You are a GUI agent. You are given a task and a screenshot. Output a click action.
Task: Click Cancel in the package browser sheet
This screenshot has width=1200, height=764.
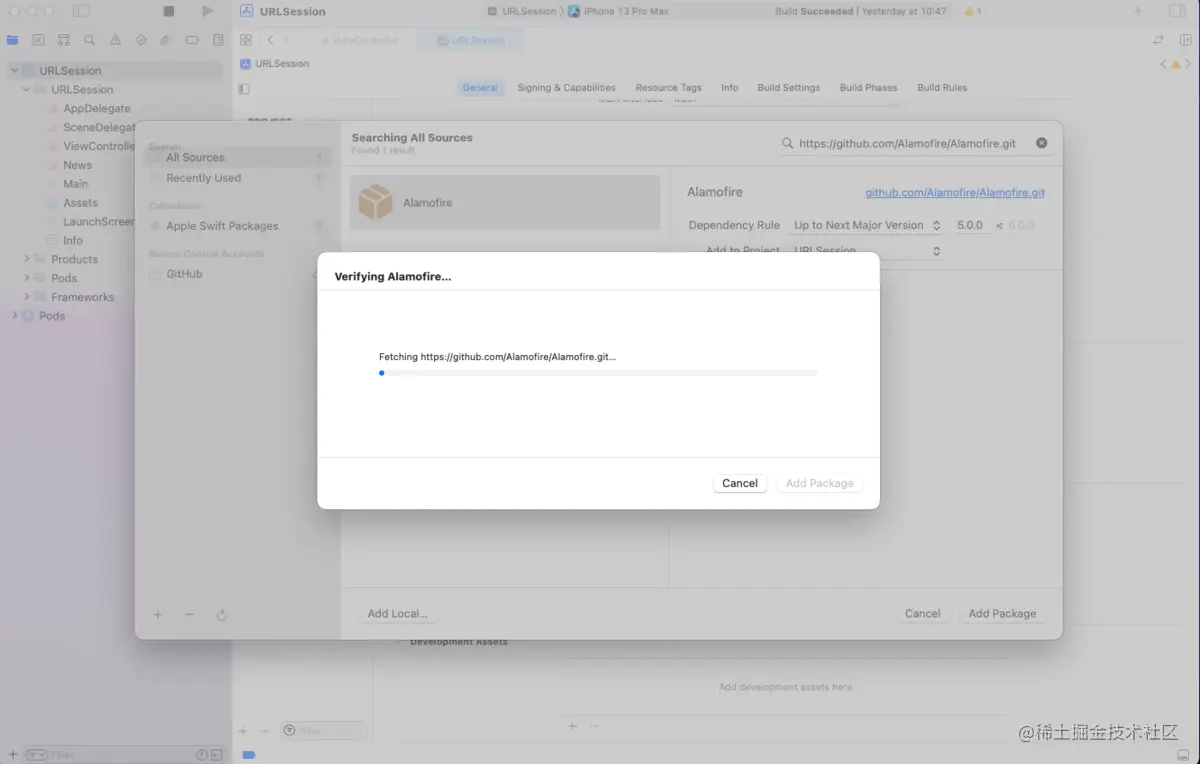pos(922,614)
